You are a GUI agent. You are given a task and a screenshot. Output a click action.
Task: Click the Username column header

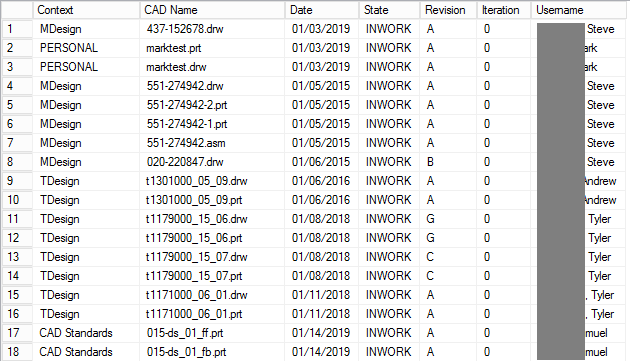point(578,10)
